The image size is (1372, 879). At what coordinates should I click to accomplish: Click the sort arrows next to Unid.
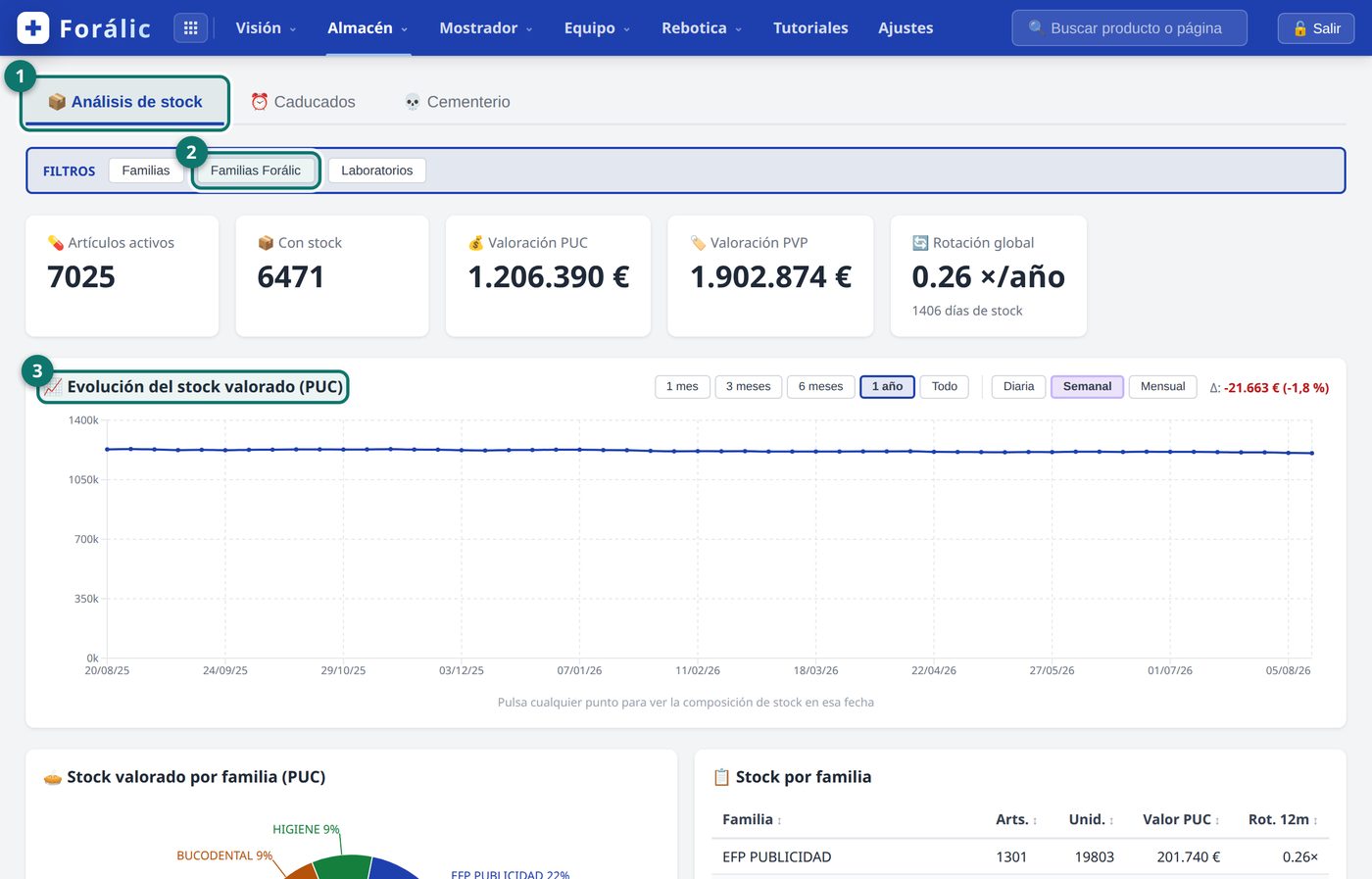[1111, 821]
